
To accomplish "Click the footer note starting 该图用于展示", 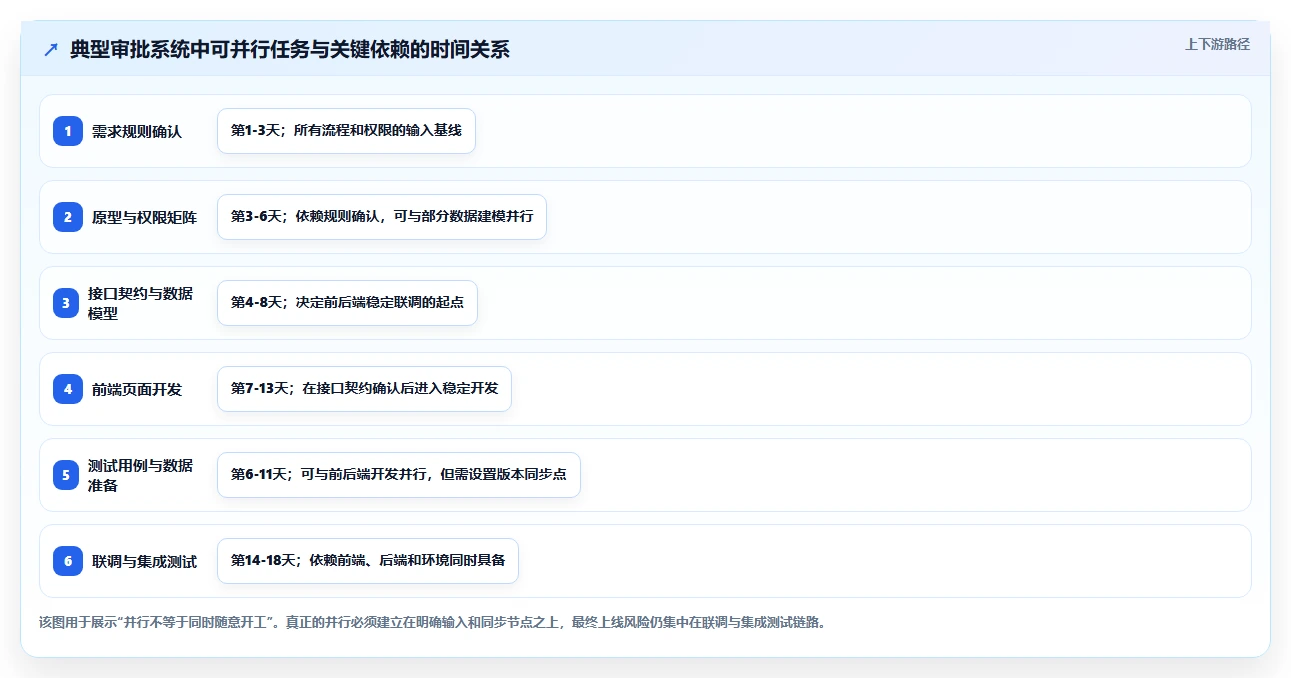I will click(x=432, y=622).
